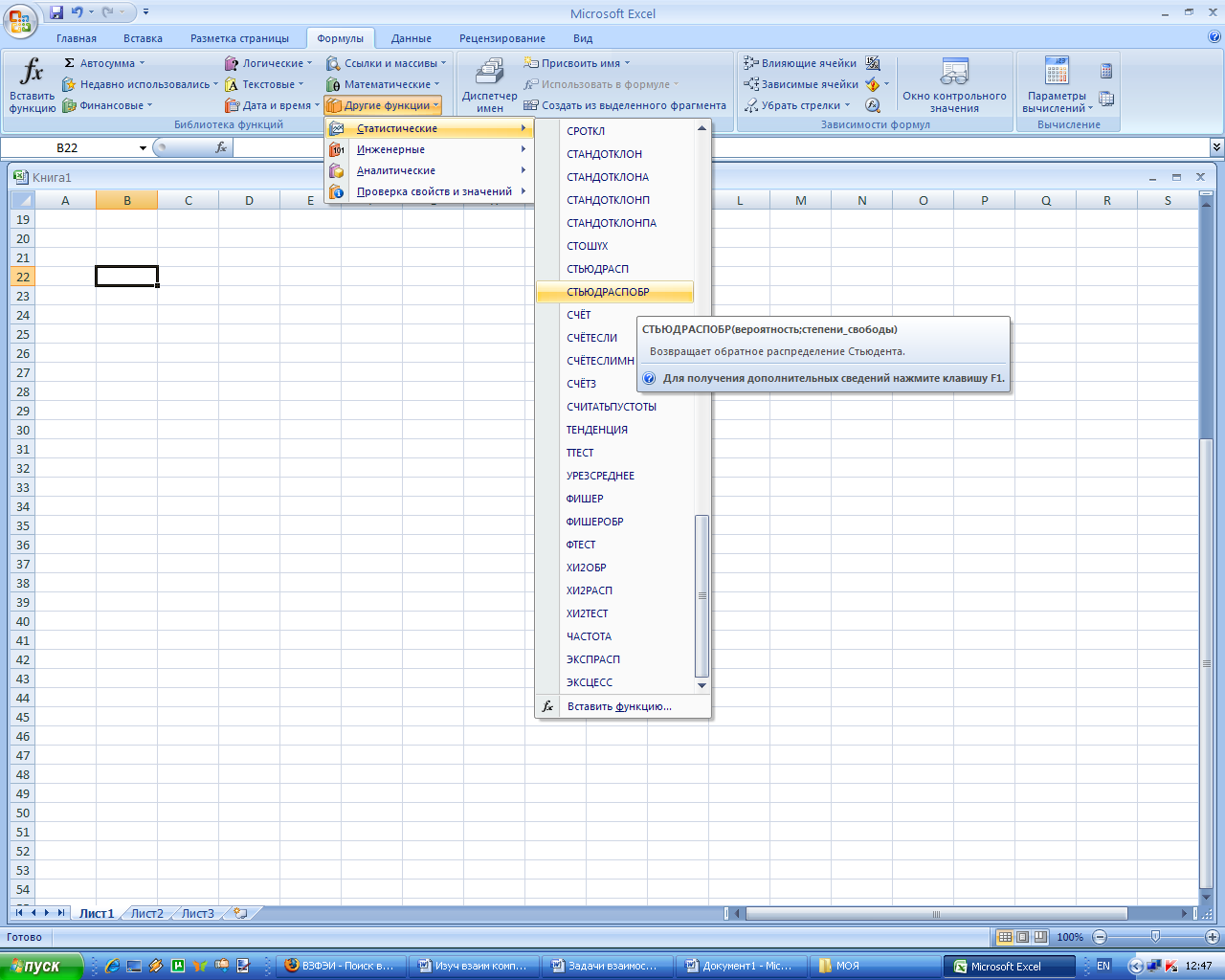This screenshot has height=980, width=1225.
Task: Open the Name Manager (Диспетчер имен)
Action: pyautogui.click(x=489, y=86)
